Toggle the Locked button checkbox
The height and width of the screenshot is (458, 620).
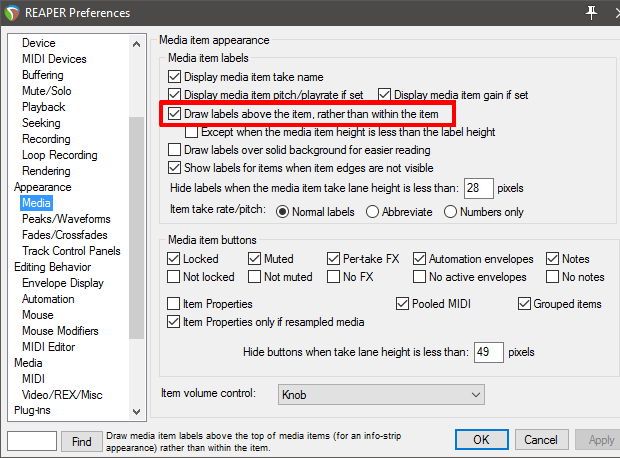[x=173, y=259]
